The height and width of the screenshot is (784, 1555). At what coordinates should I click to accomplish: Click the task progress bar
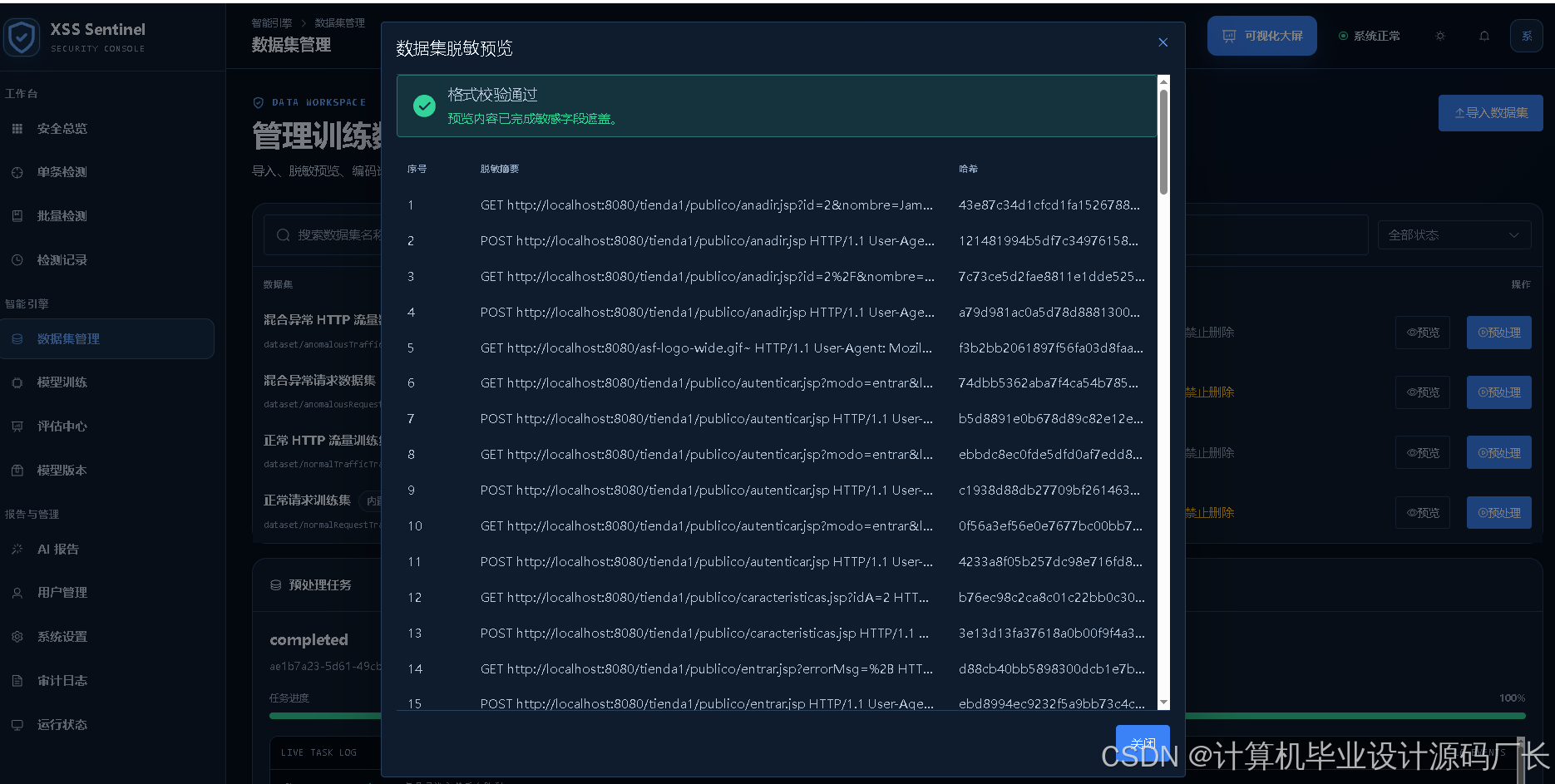pos(897,715)
